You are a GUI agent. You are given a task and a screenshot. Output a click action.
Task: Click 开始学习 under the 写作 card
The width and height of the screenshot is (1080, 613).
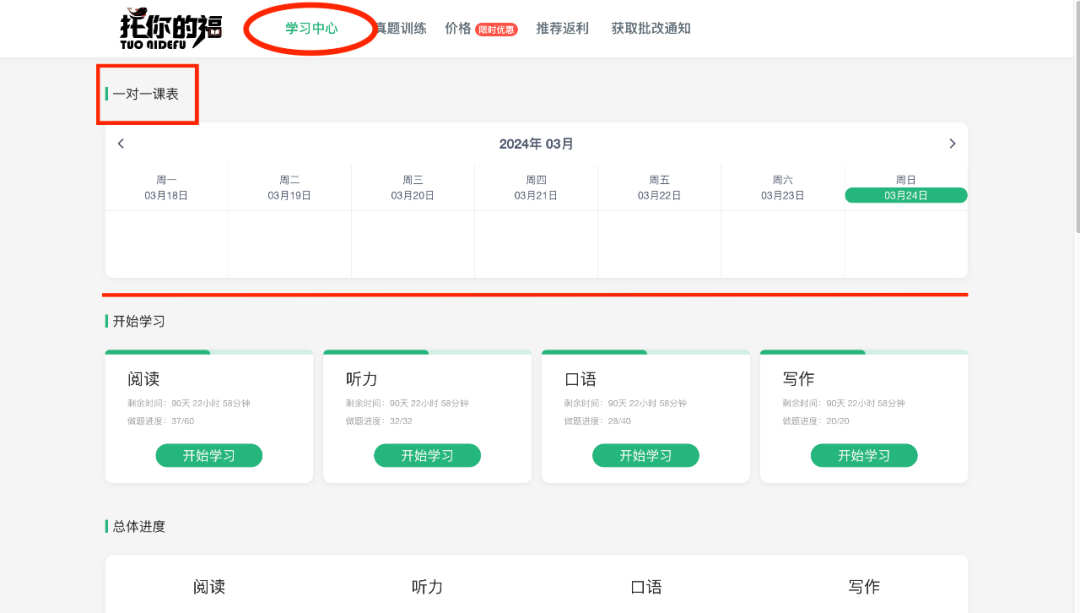pyautogui.click(x=864, y=455)
